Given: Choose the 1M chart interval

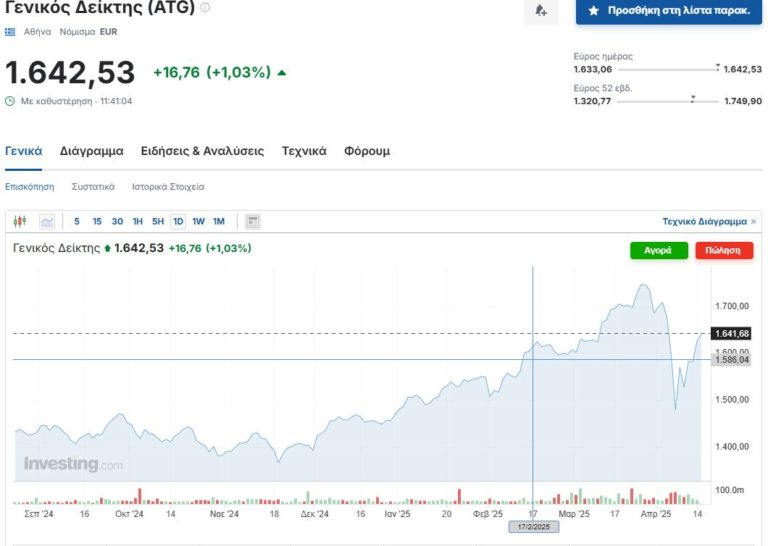Looking at the screenshot, I should tap(219, 221).
